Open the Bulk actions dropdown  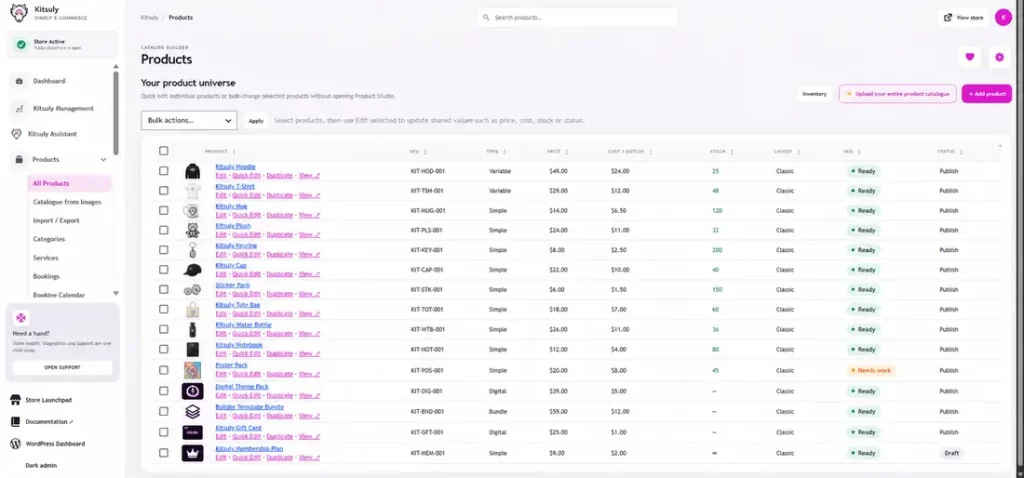click(x=189, y=120)
